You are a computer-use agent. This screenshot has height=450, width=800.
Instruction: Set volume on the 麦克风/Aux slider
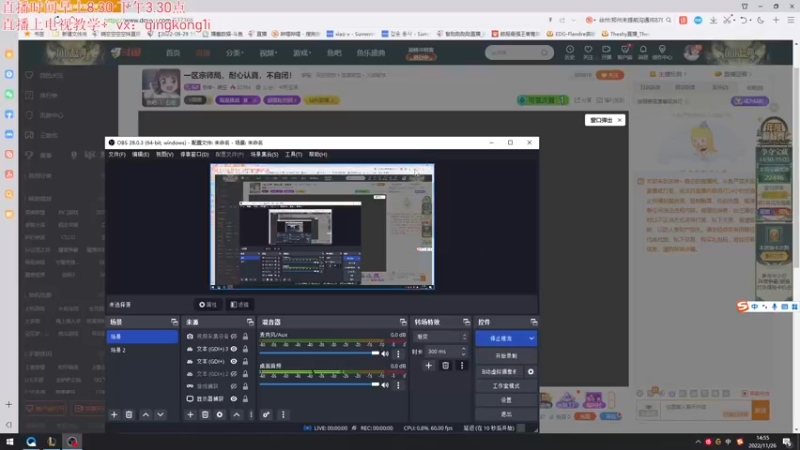click(319, 353)
